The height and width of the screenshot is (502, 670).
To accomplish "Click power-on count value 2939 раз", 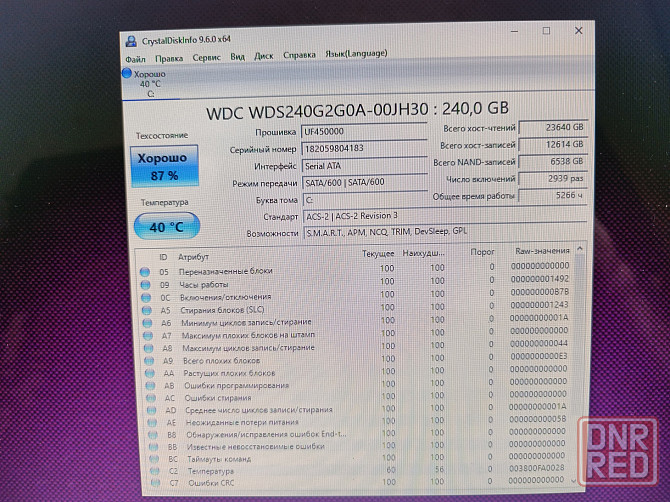I will (x=552, y=179).
